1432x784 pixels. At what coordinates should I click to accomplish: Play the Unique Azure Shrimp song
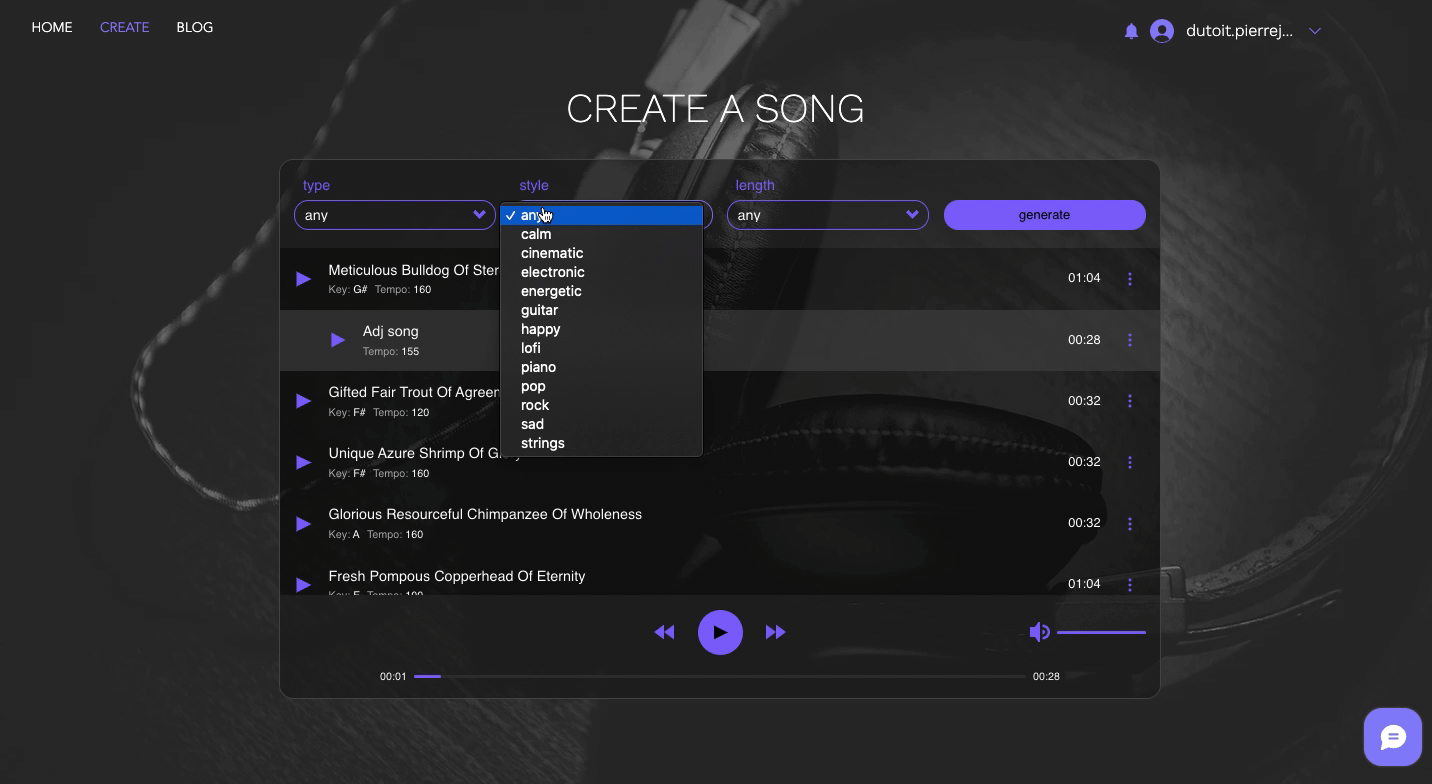(304, 462)
